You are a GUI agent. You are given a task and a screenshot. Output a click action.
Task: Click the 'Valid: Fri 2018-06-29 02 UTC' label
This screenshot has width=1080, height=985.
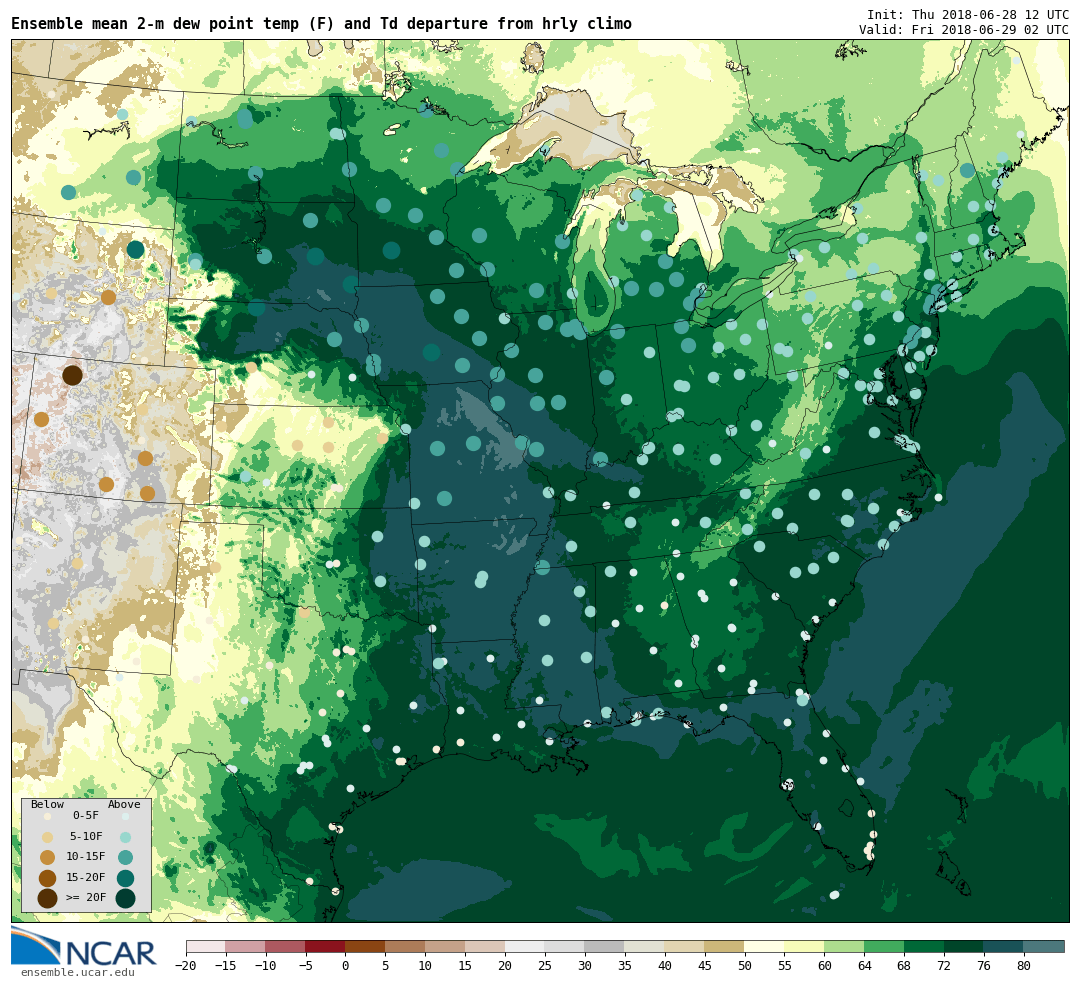point(963,30)
